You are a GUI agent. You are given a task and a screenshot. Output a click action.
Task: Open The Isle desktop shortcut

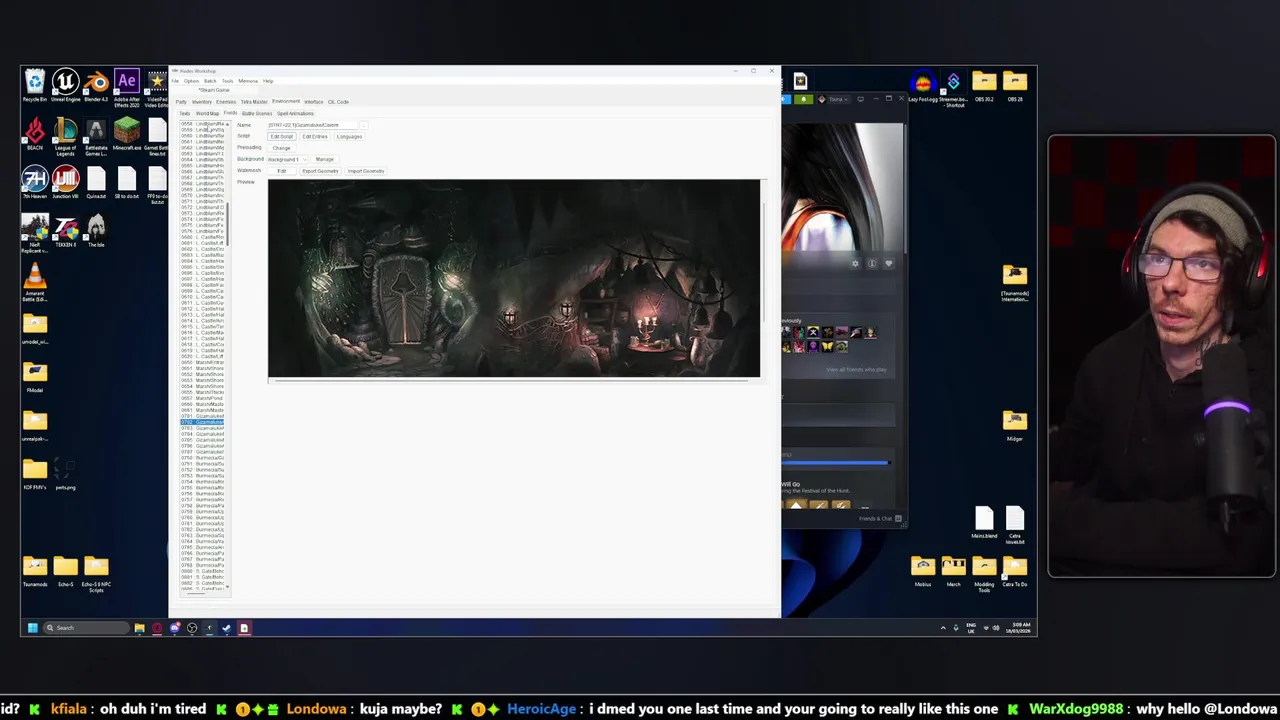coord(96,230)
